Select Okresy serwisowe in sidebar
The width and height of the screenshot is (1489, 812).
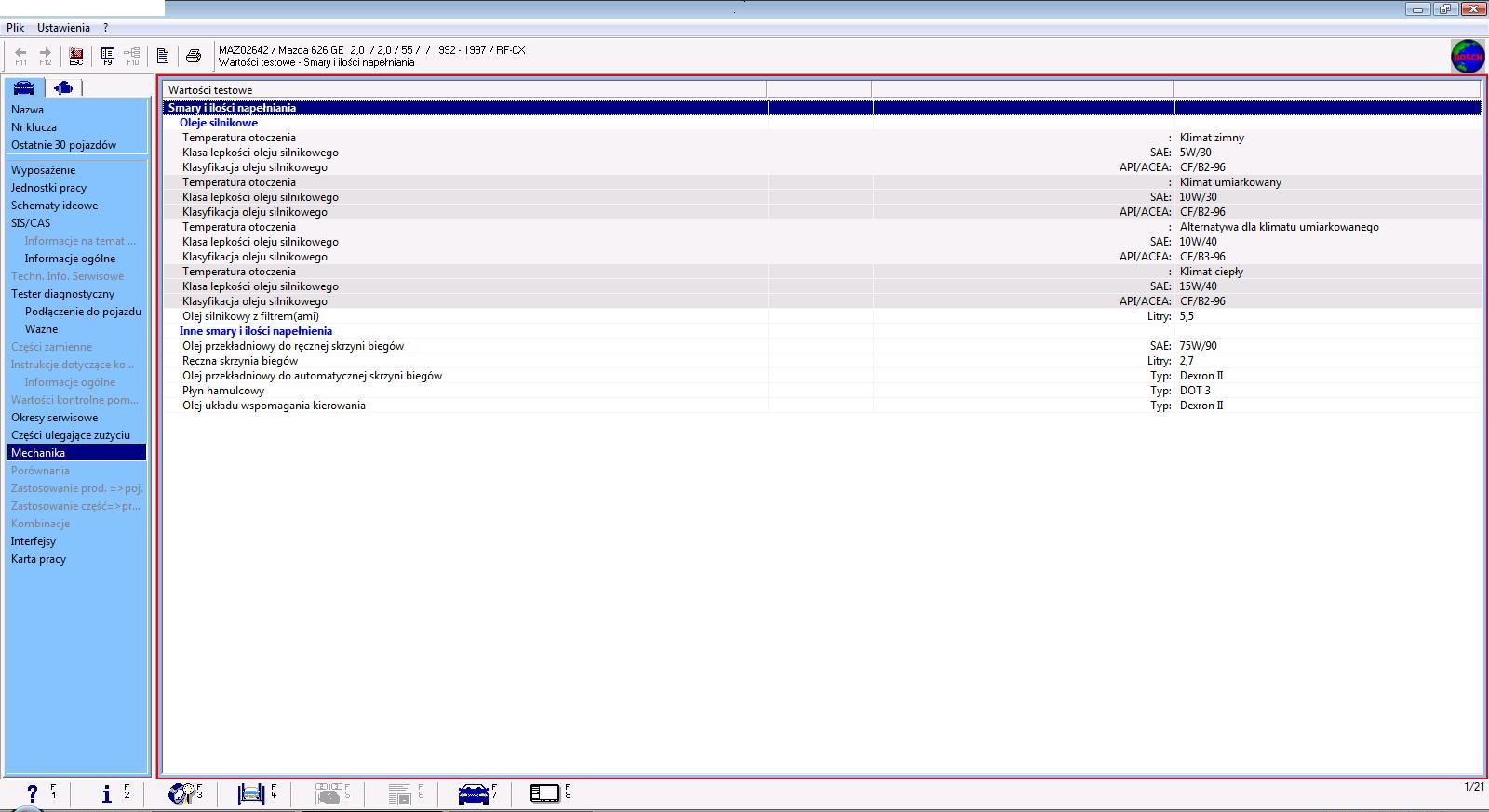click(x=54, y=418)
